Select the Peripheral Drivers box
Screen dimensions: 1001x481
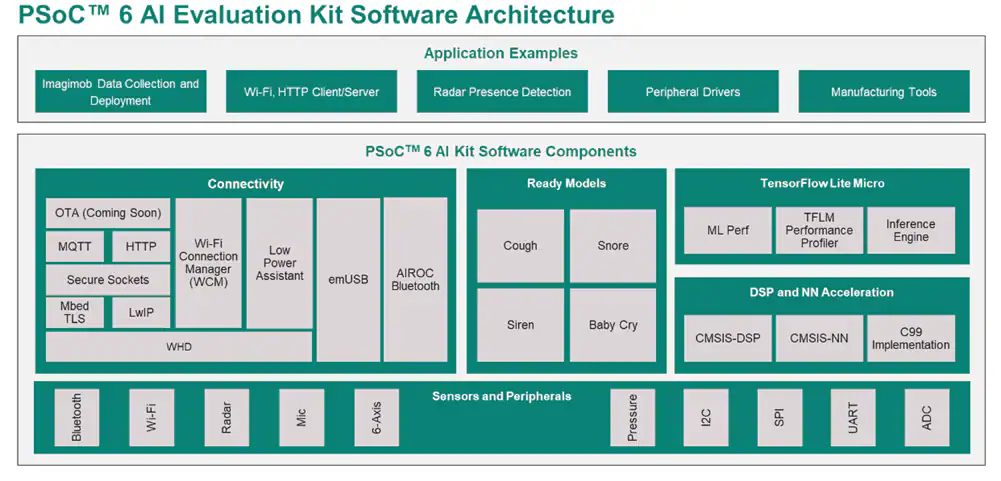coord(693,91)
